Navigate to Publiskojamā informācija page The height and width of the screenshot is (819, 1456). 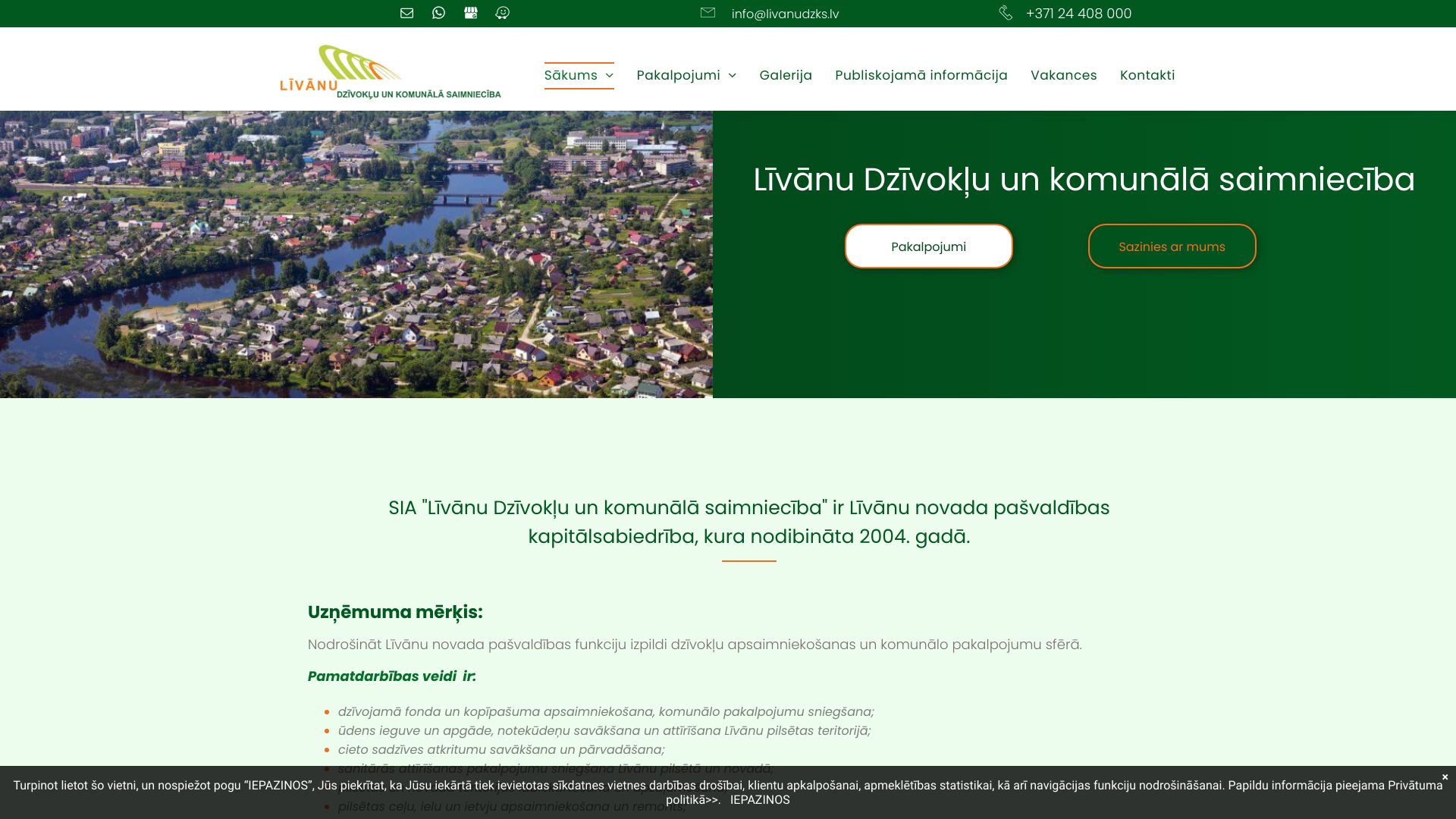tap(921, 75)
